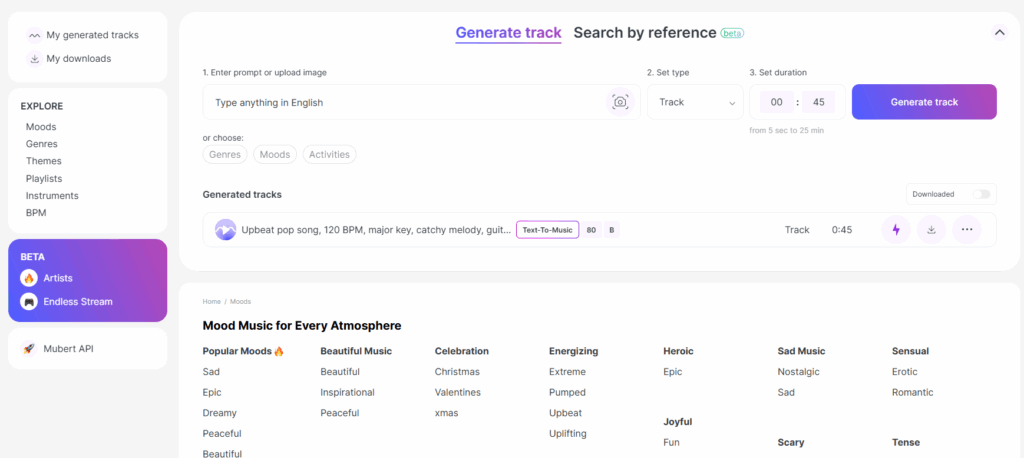Click the Generate track gradient button
The width and height of the screenshot is (1024, 458).
pyautogui.click(x=924, y=102)
